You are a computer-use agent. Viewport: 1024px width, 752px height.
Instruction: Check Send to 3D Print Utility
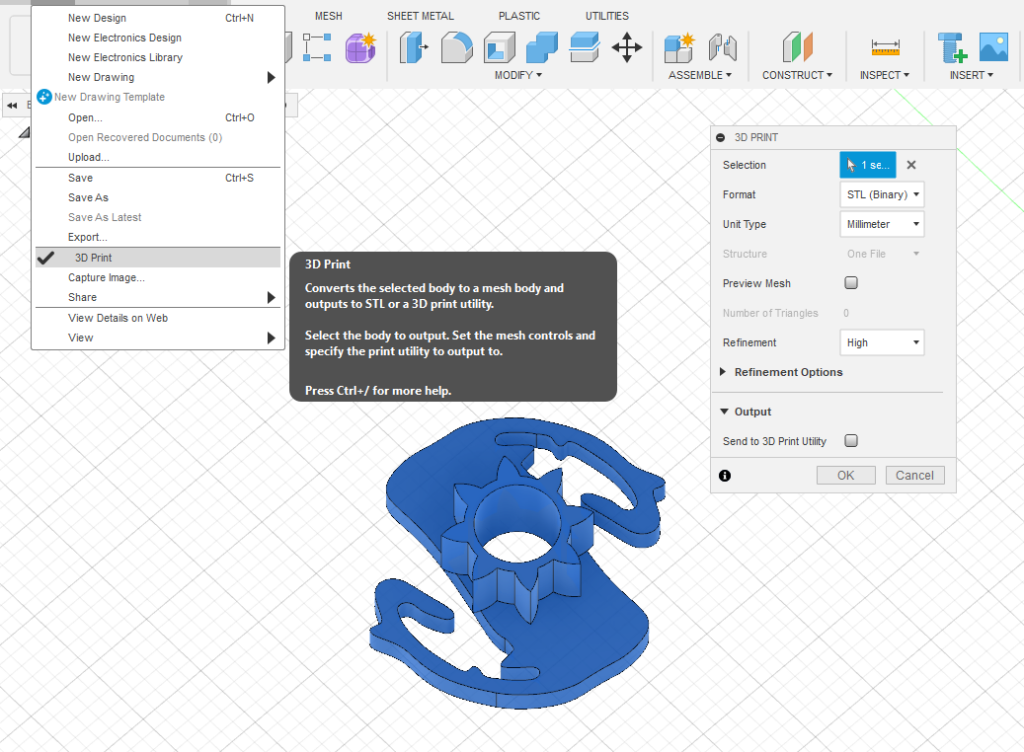coord(851,441)
